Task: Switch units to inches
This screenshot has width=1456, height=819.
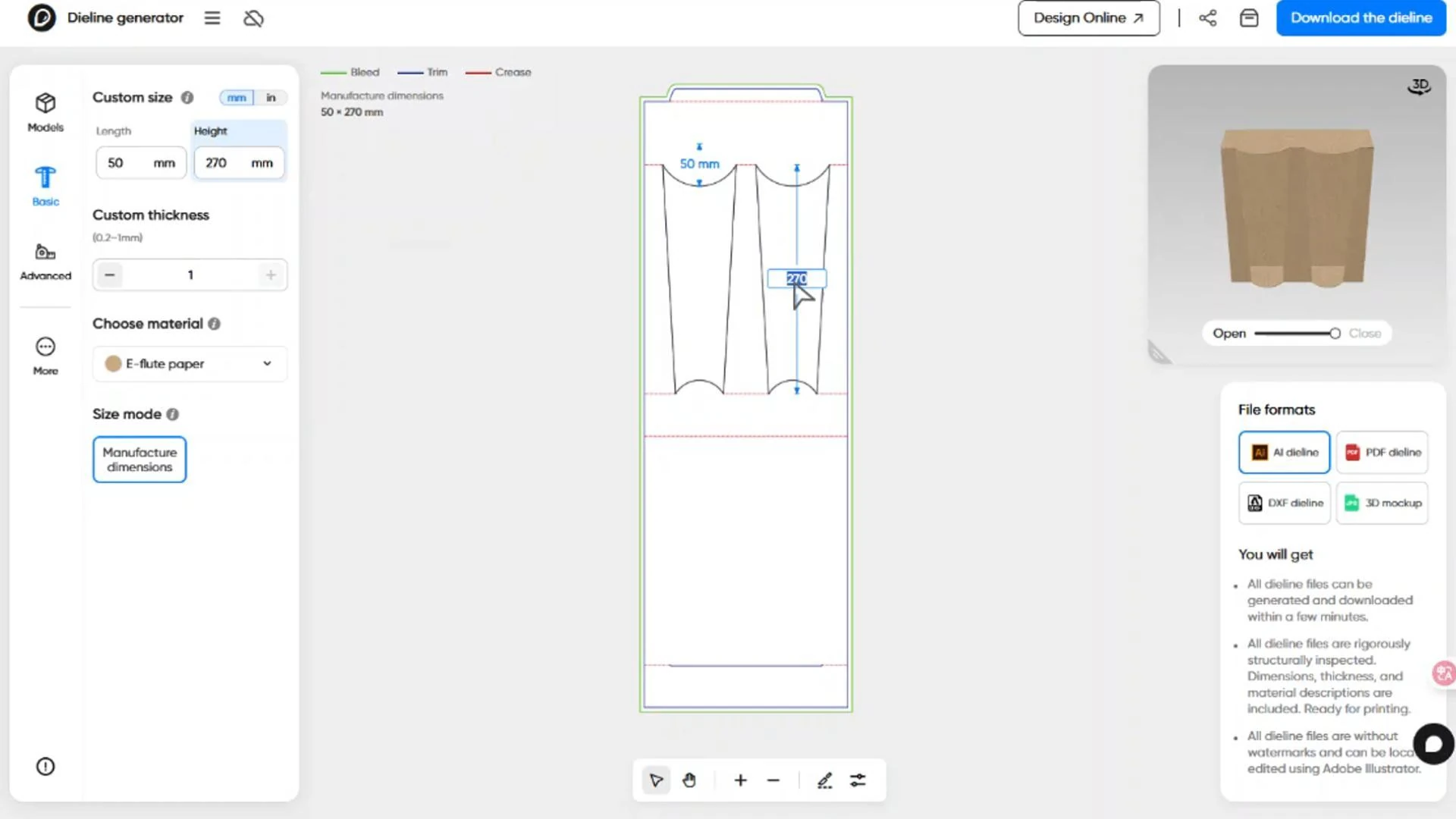Action: click(271, 98)
